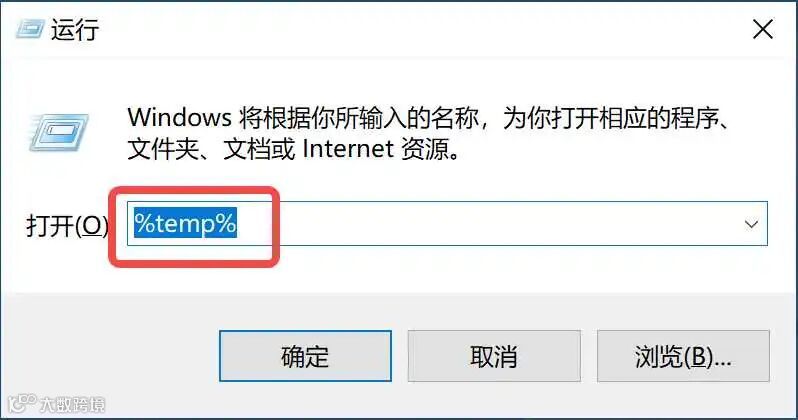Click the large Run program icon
The height and width of the screenshot is (420, 798).
59,132
